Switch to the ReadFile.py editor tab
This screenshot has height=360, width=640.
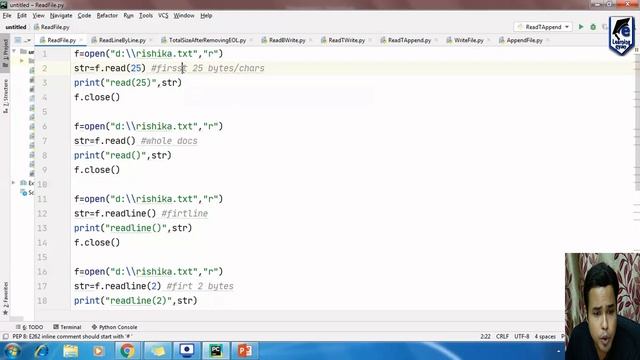(61, 40)
